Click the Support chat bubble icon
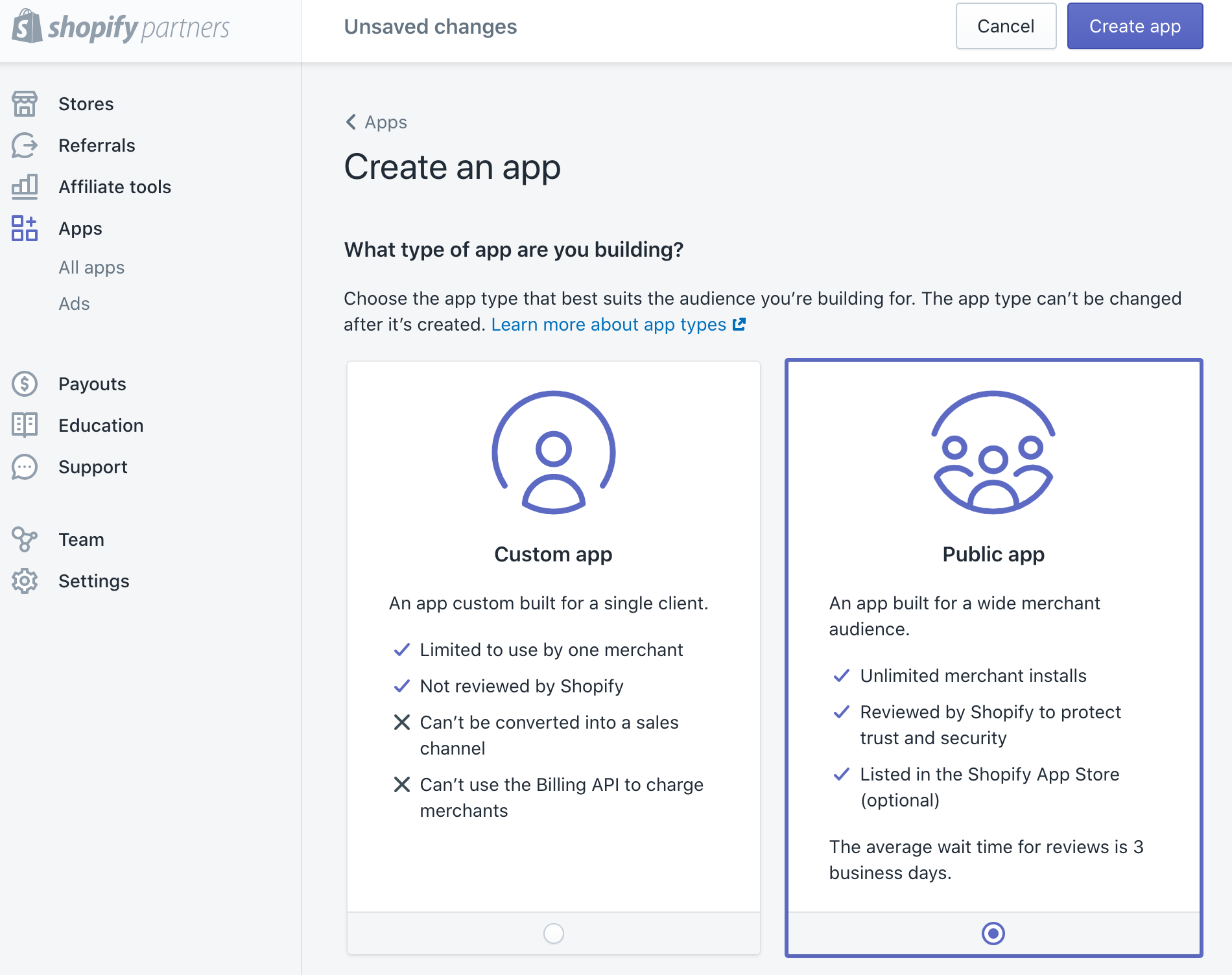 coord(25,467)
